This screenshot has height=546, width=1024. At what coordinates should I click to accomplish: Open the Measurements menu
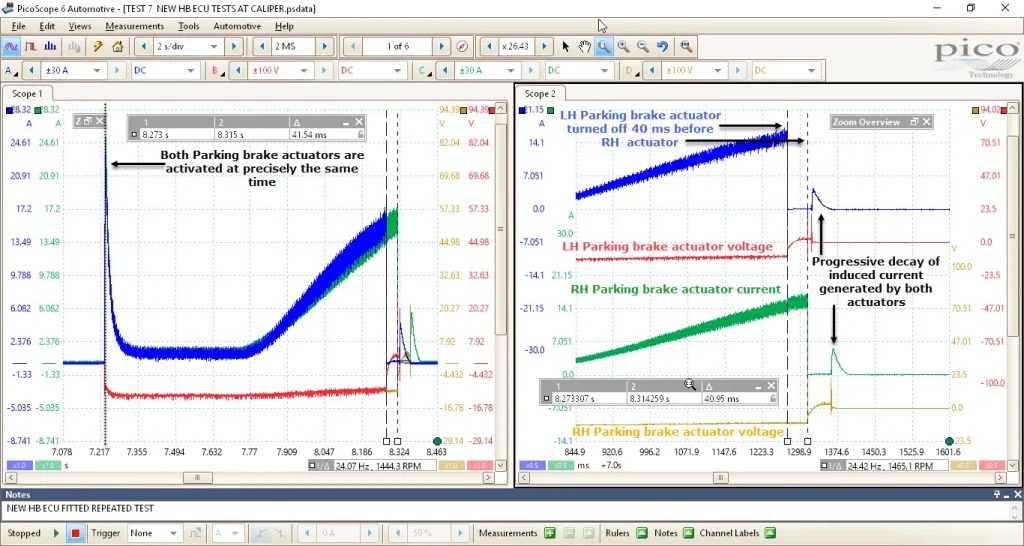135,26
